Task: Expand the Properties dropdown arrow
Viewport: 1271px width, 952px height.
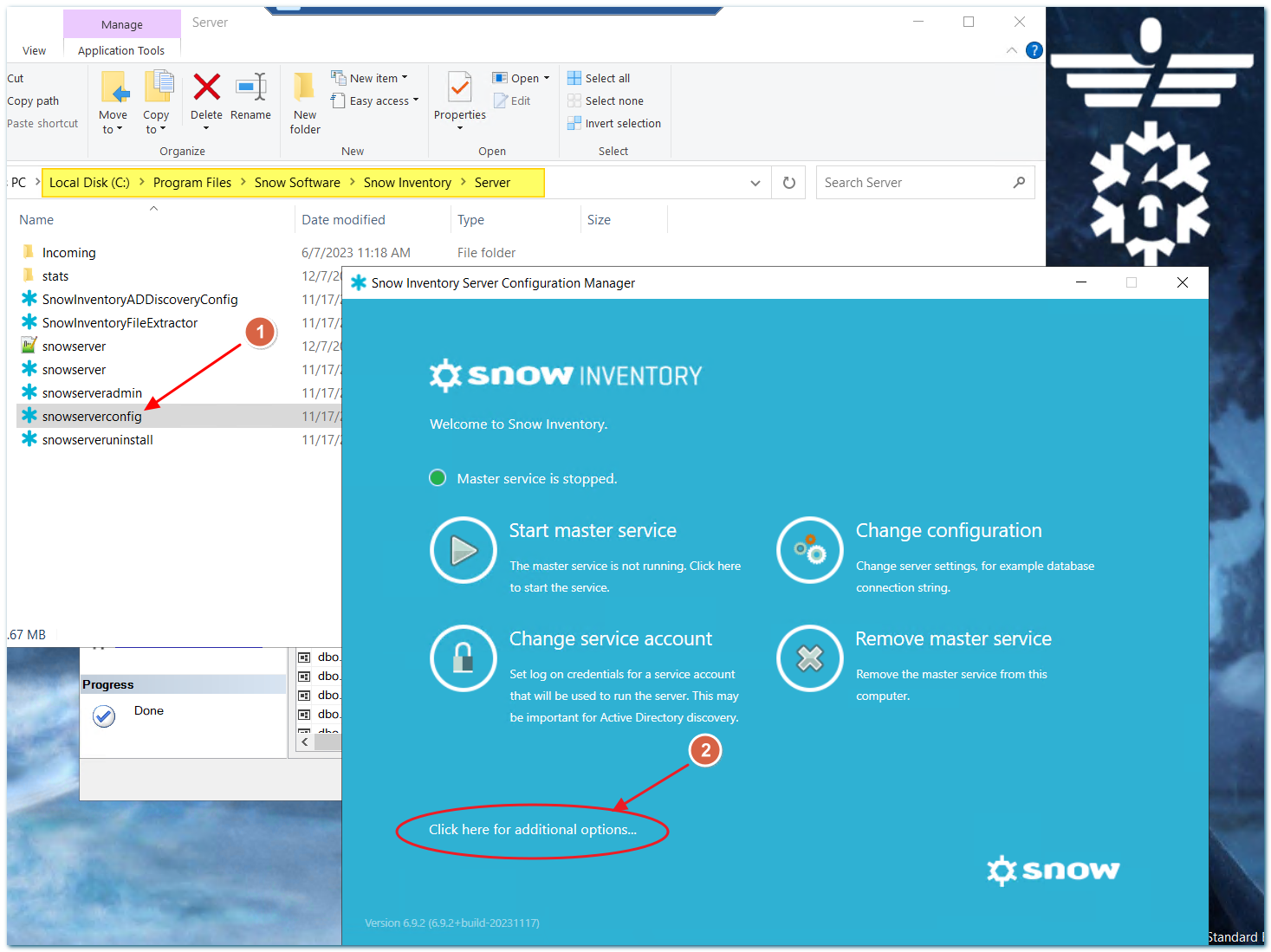Action: 460,129
